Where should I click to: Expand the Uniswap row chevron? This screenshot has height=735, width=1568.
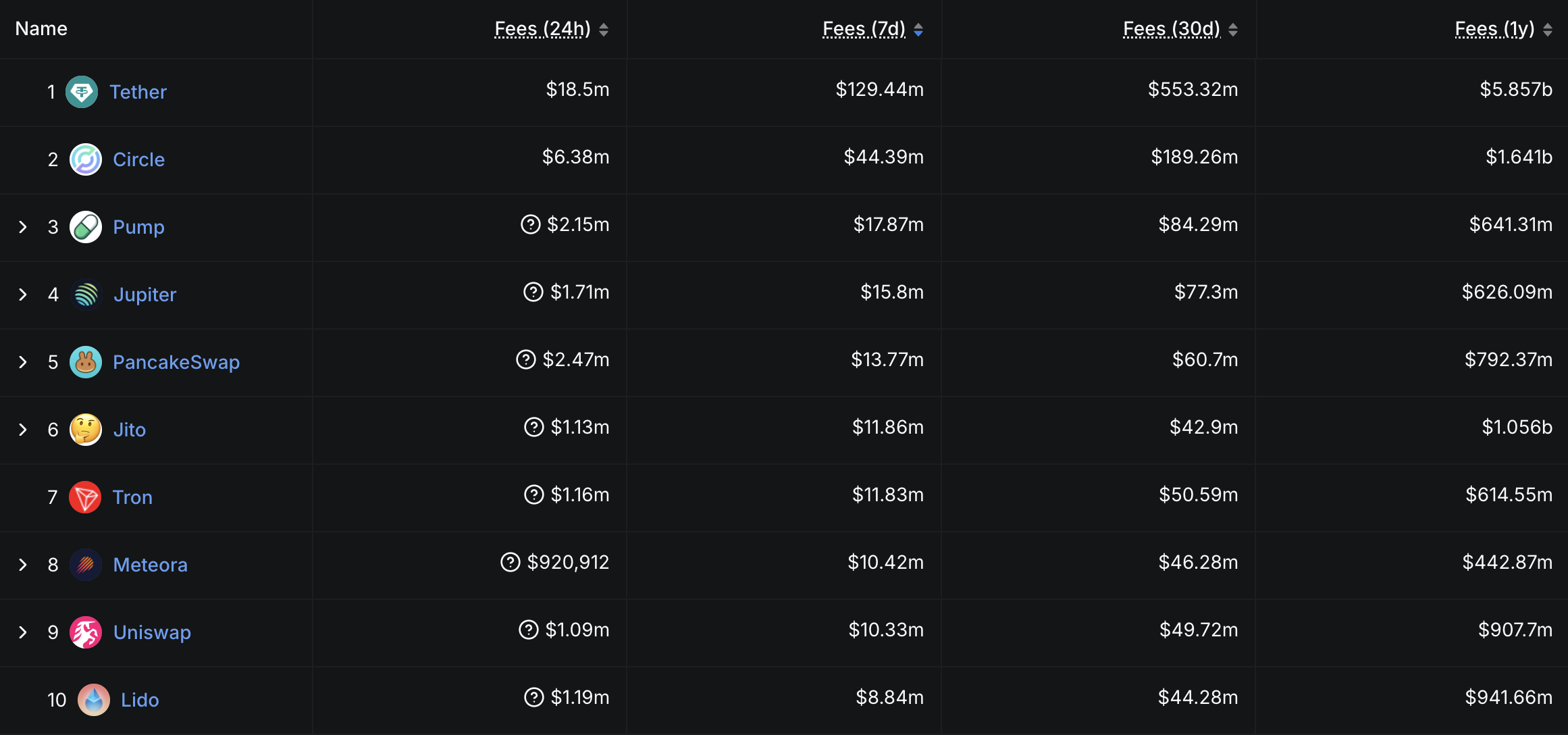(x=23, y=632)
